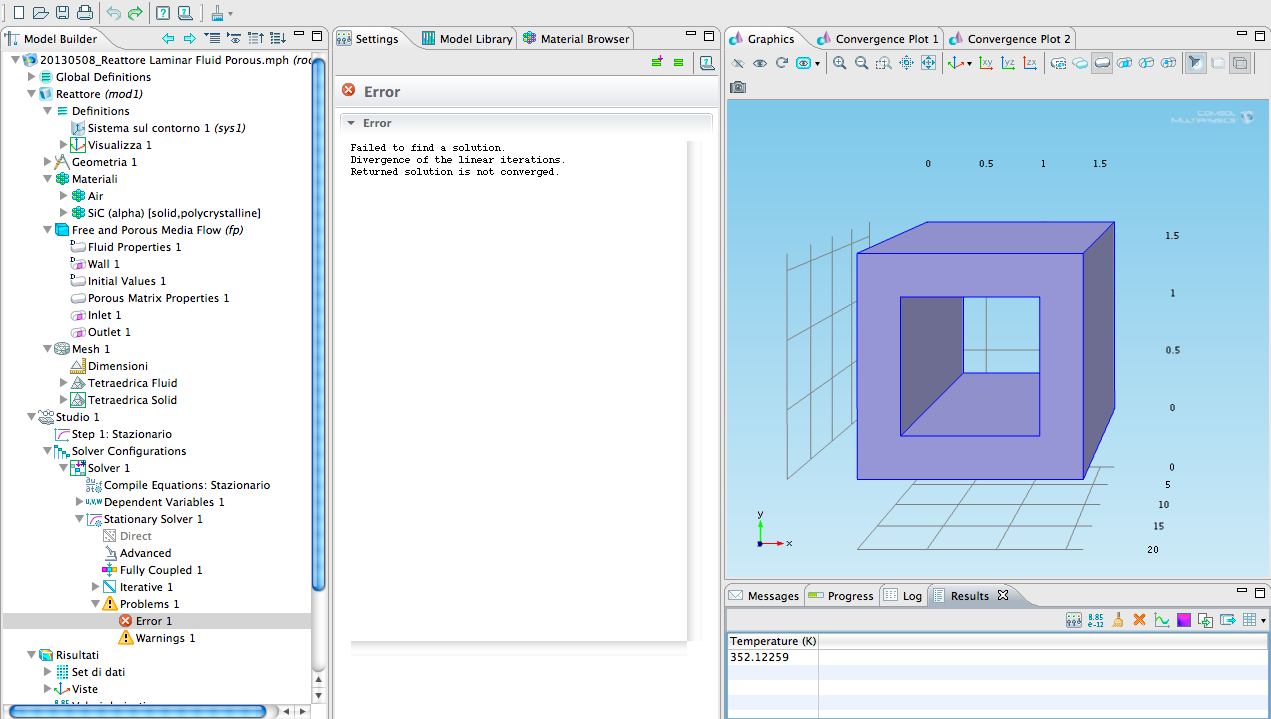
Task: Toggle the wireframe rendering button
Action: coord(1240,63)
